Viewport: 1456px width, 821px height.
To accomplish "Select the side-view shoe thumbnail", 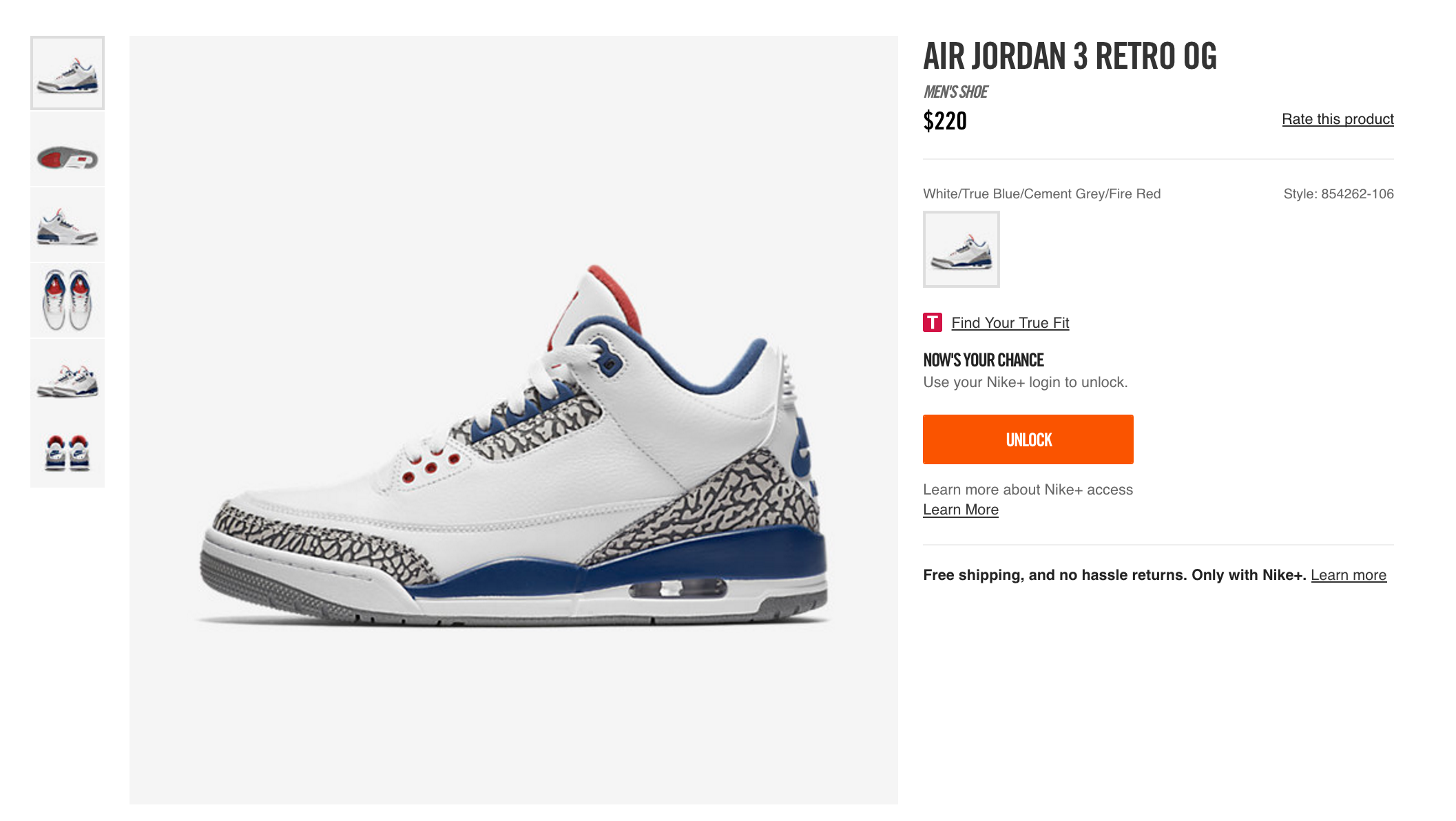I will 67,73.
